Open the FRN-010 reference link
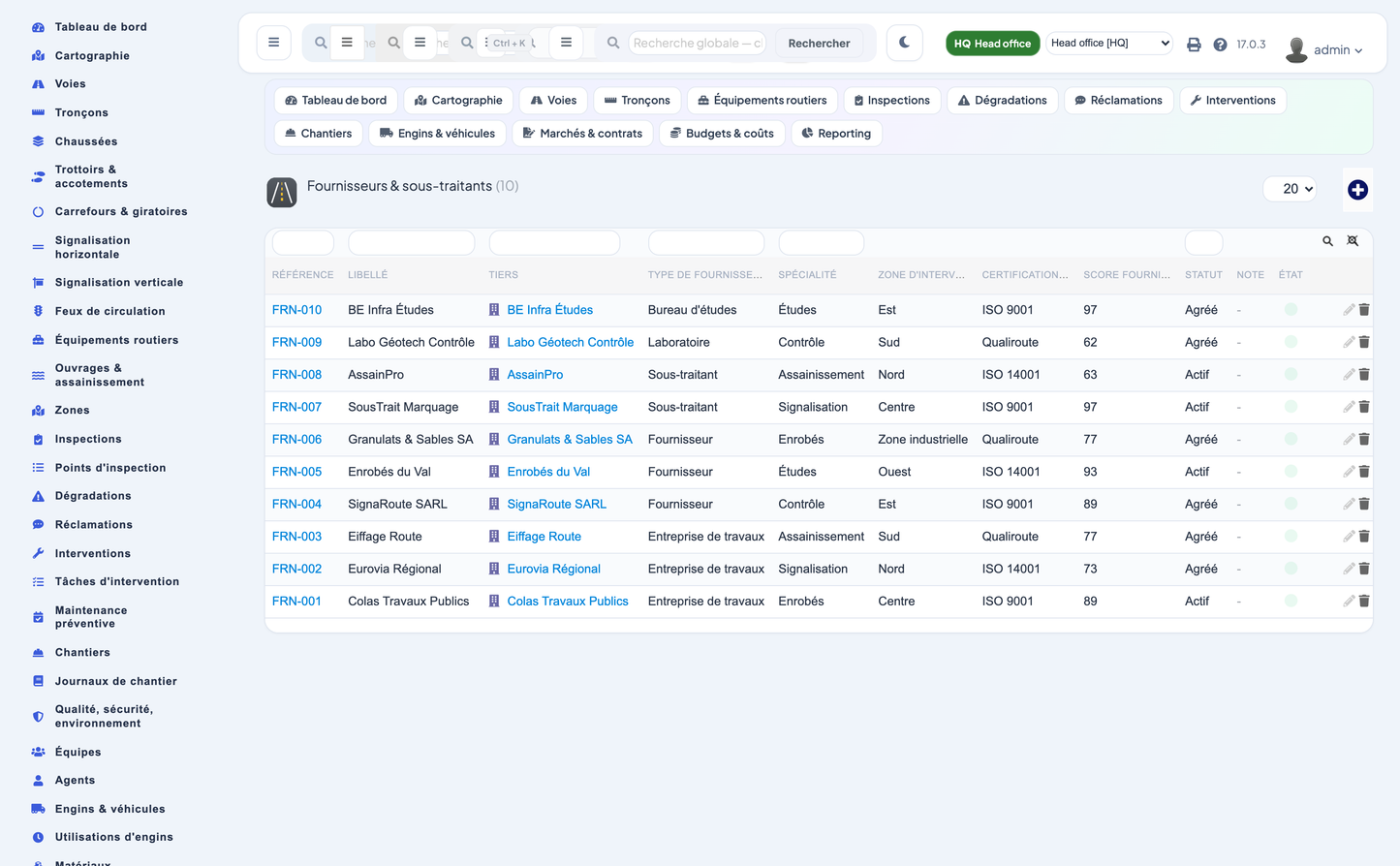The width and height of the screenshot is (1400, 866). click(x=296, y=310)
